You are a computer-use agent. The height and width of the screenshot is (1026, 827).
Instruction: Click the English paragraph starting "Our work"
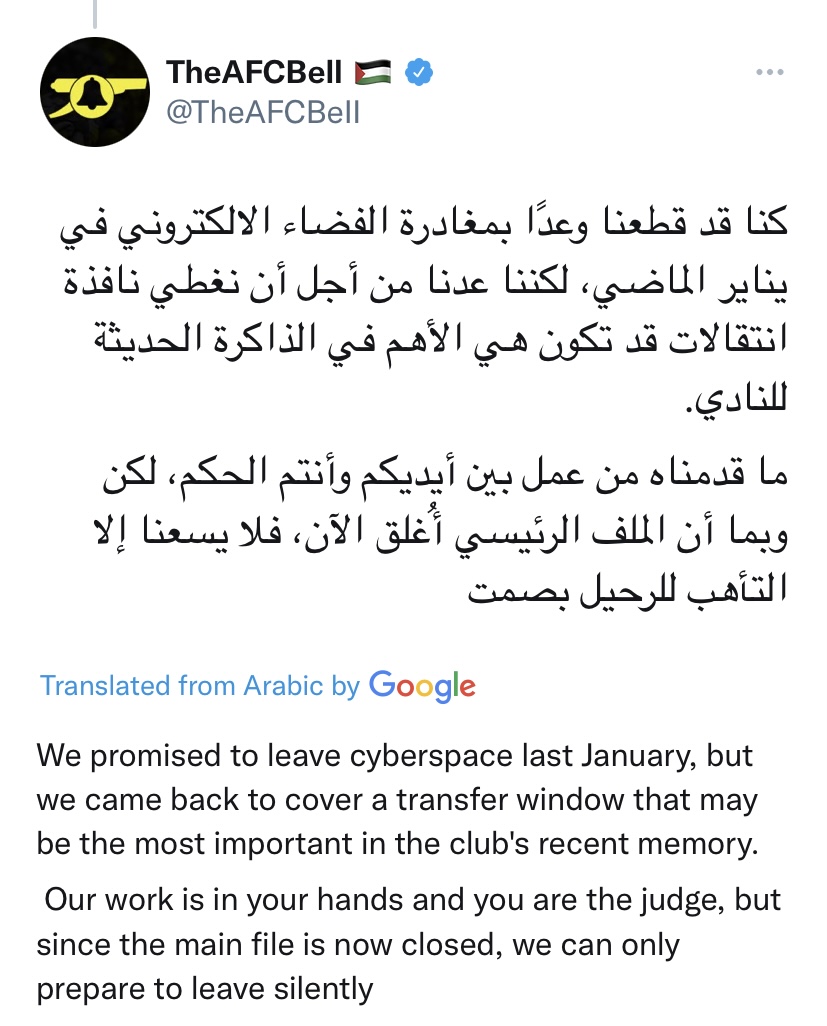[410, 944]
